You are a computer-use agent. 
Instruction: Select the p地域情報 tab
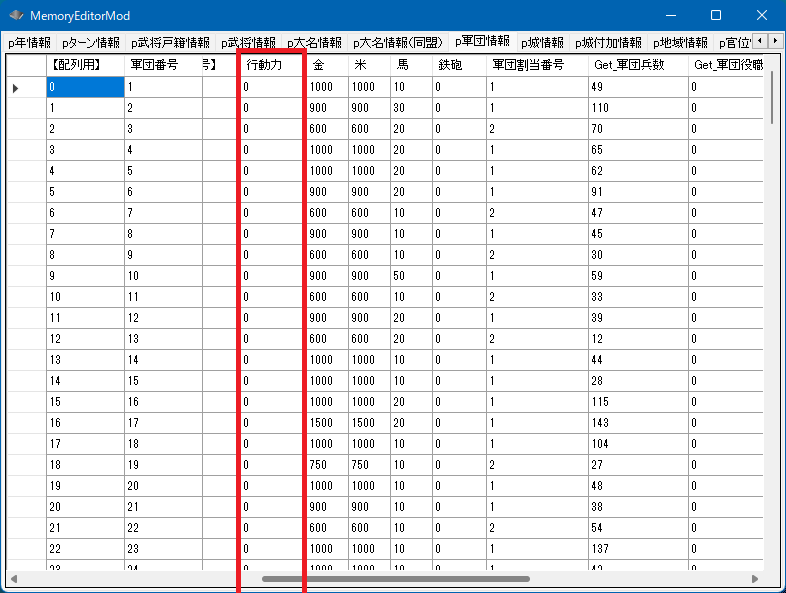tap(680, 43)
